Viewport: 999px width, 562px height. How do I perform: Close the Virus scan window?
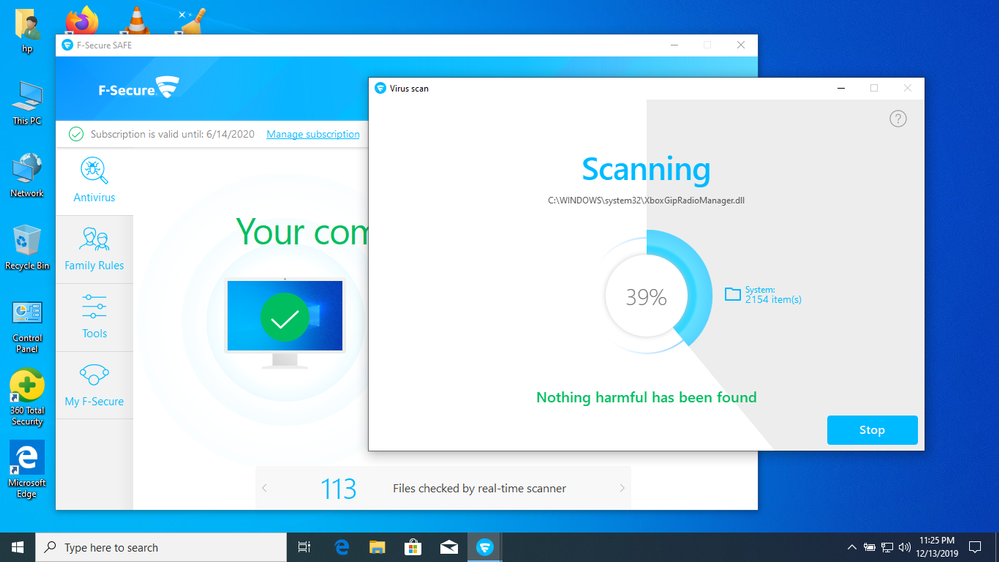(907, 88)
